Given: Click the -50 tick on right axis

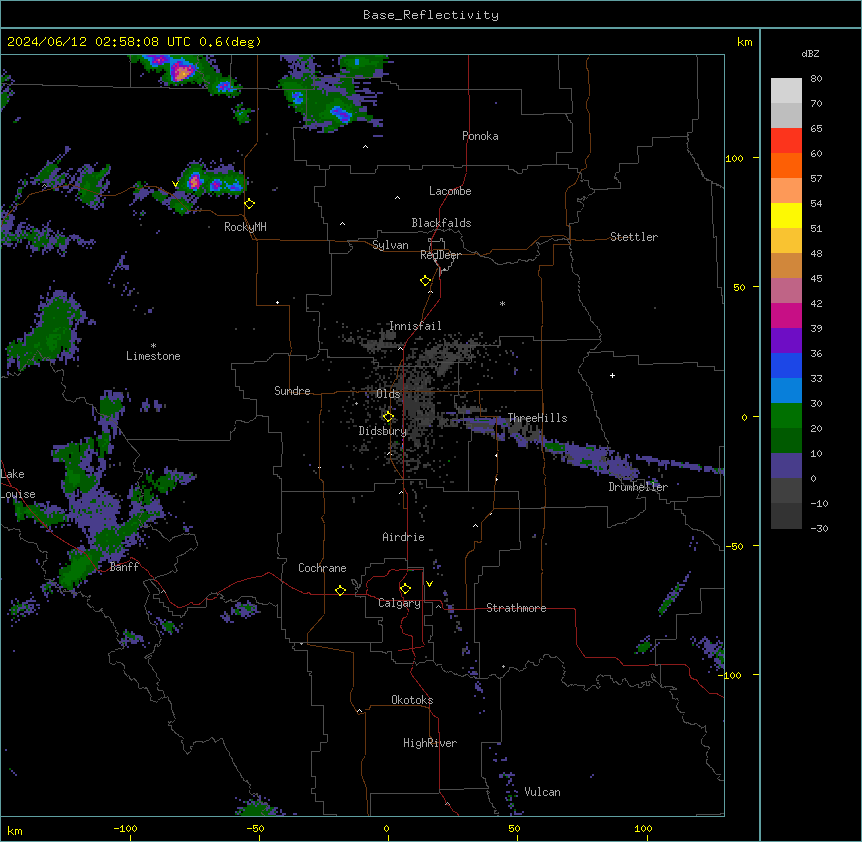Looking at the screenshot, I should [x=734, y=546].
